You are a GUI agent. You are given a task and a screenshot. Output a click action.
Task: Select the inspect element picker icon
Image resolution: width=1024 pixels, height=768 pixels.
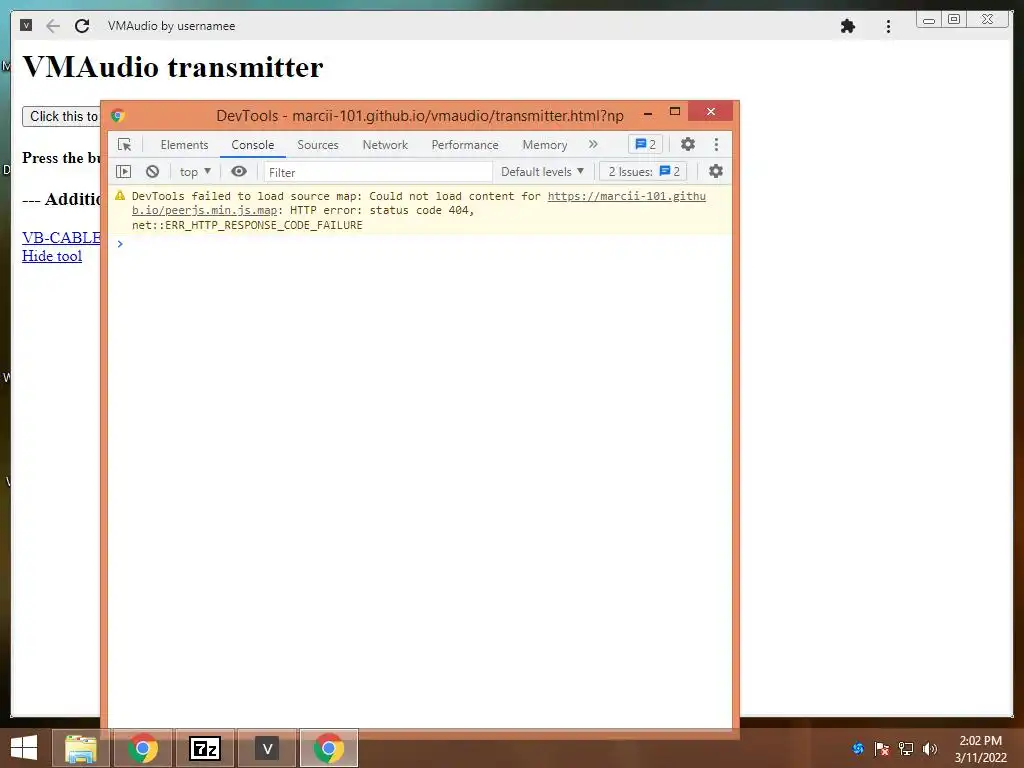(124, 144)
